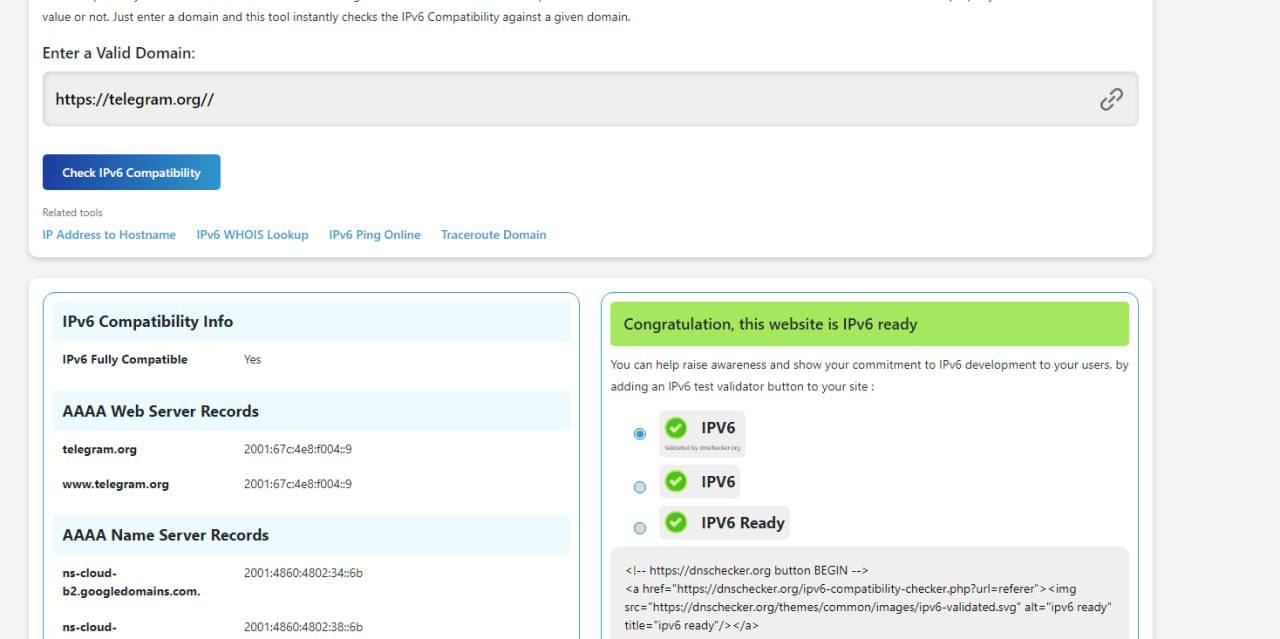Click the AAAA Web Server Records heading
Screen dimensions: 1280x639
(160, 411)
